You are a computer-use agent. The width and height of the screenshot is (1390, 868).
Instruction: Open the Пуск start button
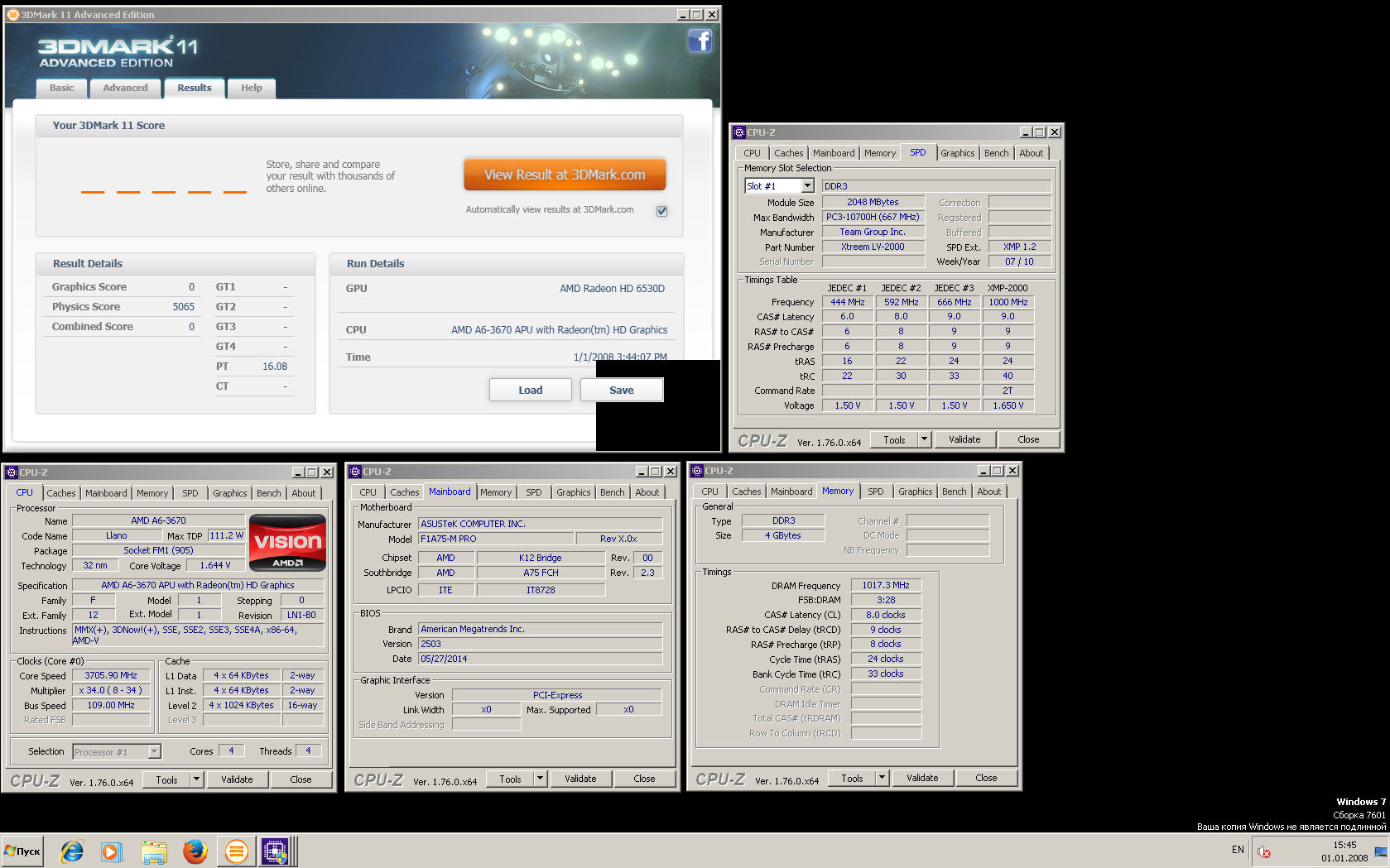point(22,851)
